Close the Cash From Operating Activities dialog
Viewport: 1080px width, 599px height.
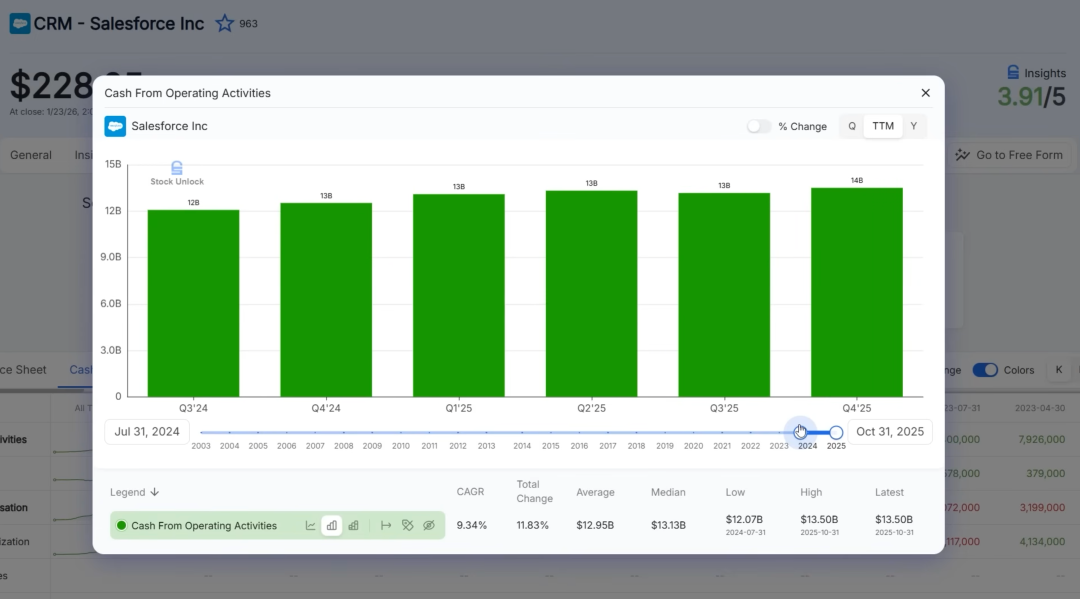pos(925,93)
